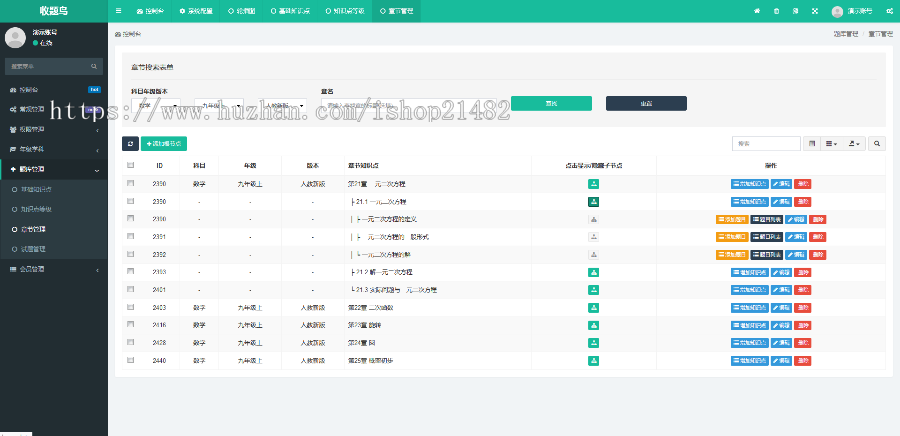
Task: Click blue edit pencil button for 第22章 row
Action: point(781,308)
